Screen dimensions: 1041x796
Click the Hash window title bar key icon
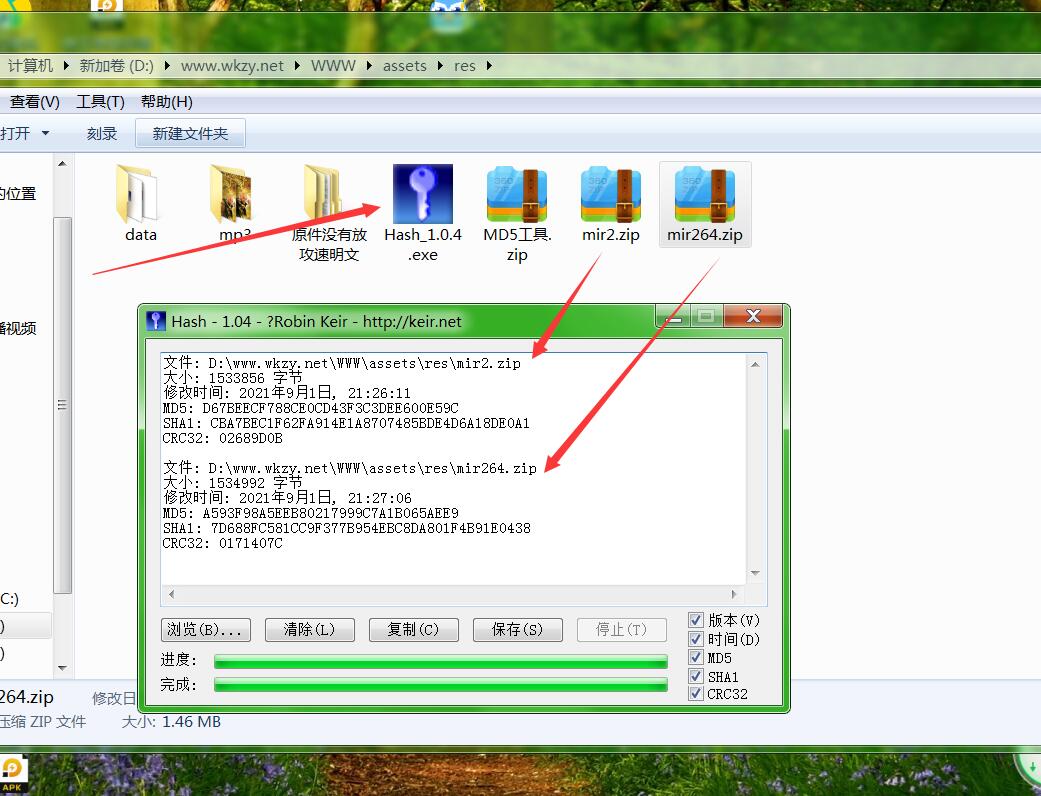[x=155, y=321]
